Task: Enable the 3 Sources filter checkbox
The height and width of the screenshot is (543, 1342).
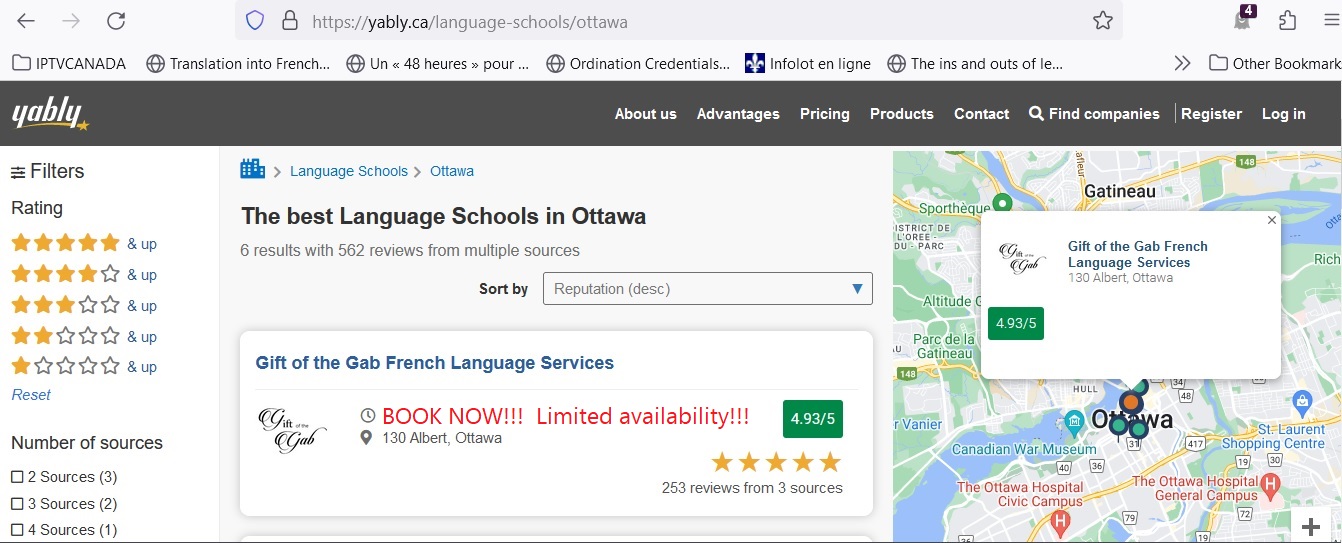Action: coord(17,504)
